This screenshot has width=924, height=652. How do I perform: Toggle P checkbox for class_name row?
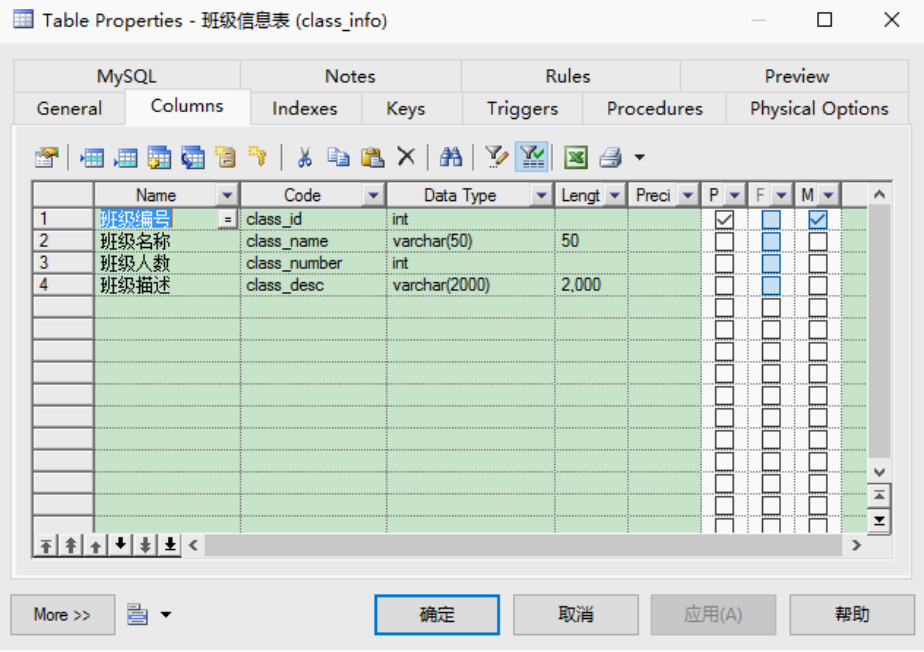tap(724, 241)
